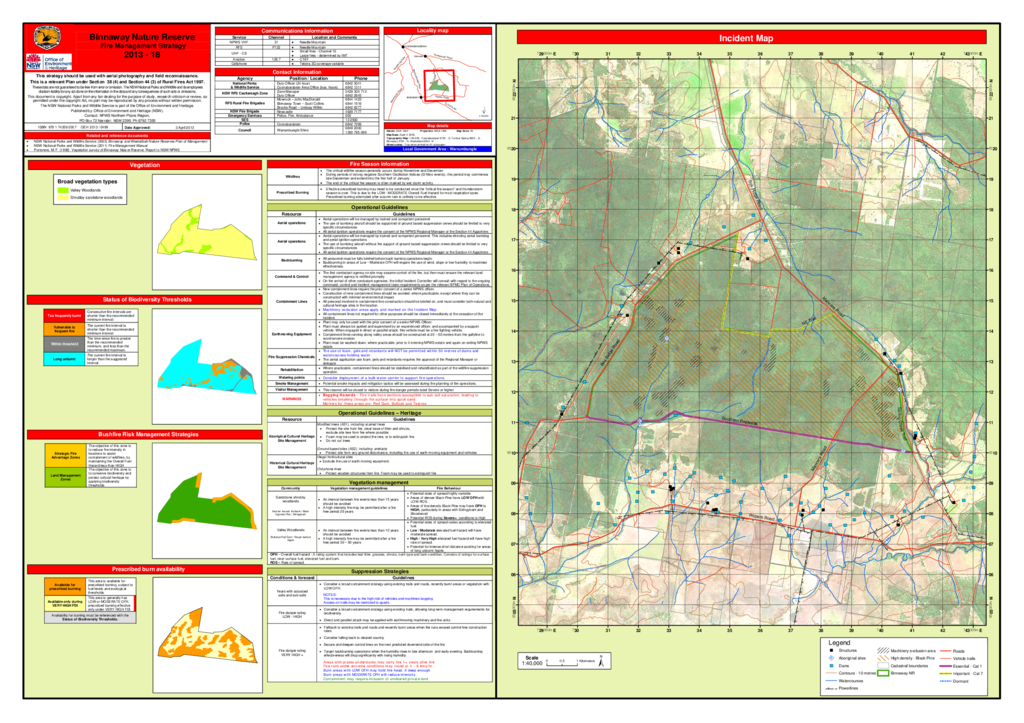Click the Aboriginal sites legend symbol
Screen dimensions: 1024x723
pyautogui.click(x=831, y=658)
